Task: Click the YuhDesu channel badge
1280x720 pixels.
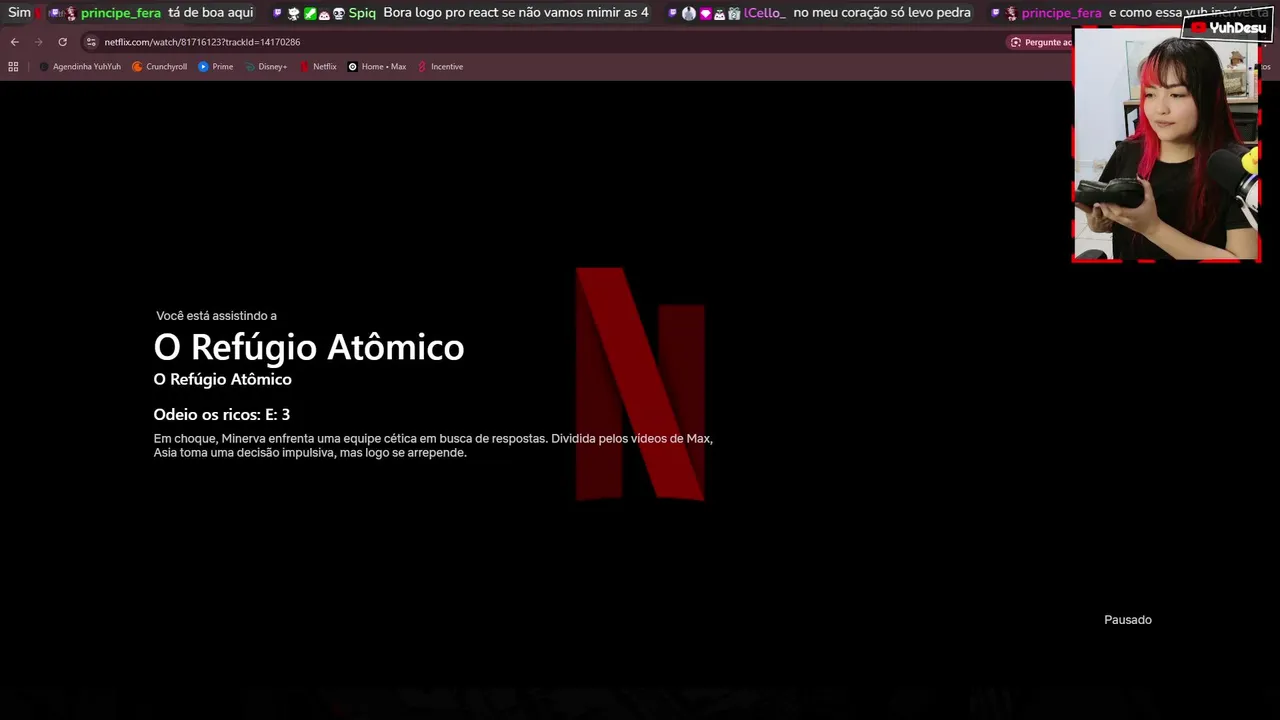Action: (x=1228, y=28)
